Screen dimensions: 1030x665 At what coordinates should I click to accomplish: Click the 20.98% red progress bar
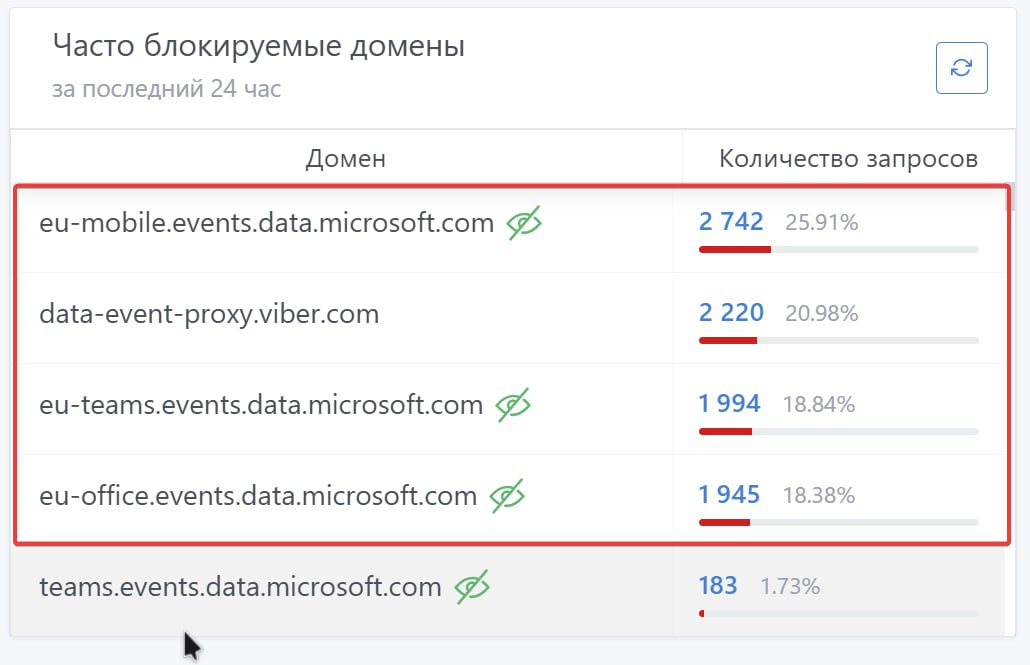pyautogui.click(x=728, y=340)
